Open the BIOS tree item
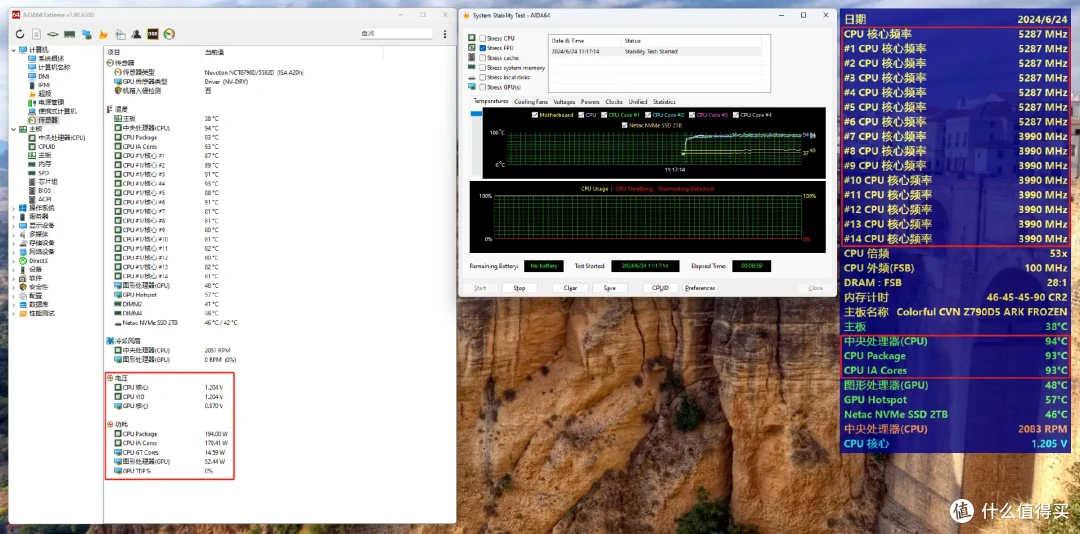Viewport: 1080px width, 534px height. click(40, 190)
